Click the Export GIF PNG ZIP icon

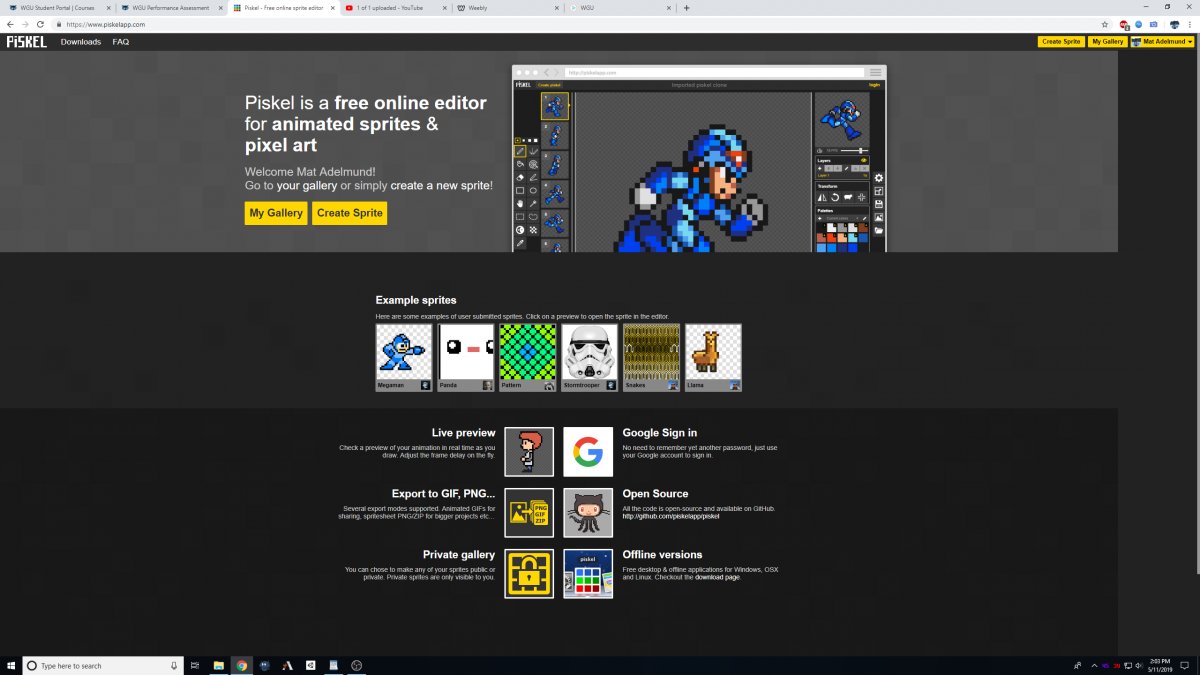click(529, 513)
